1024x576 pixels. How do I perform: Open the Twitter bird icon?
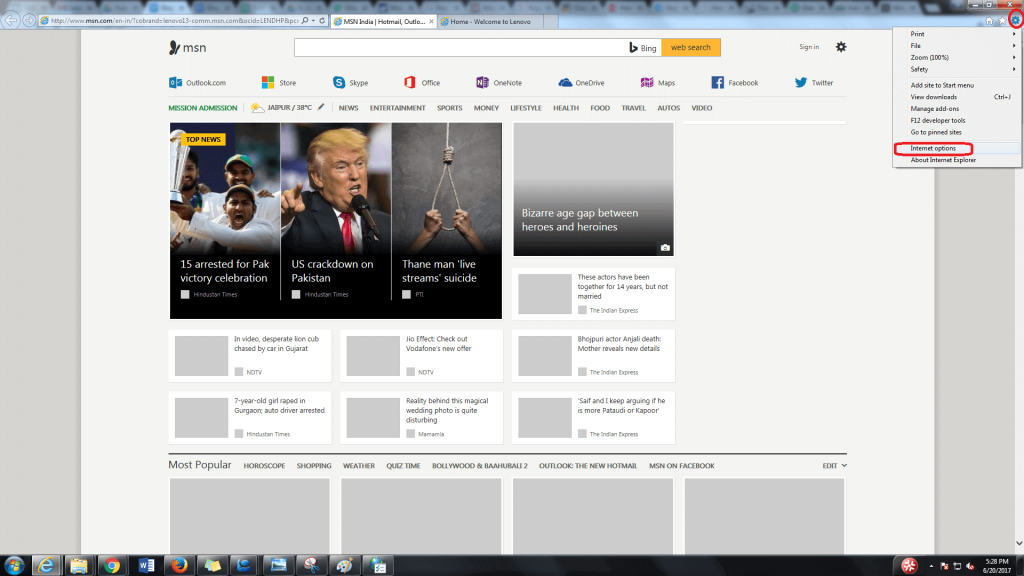(801, 82)
